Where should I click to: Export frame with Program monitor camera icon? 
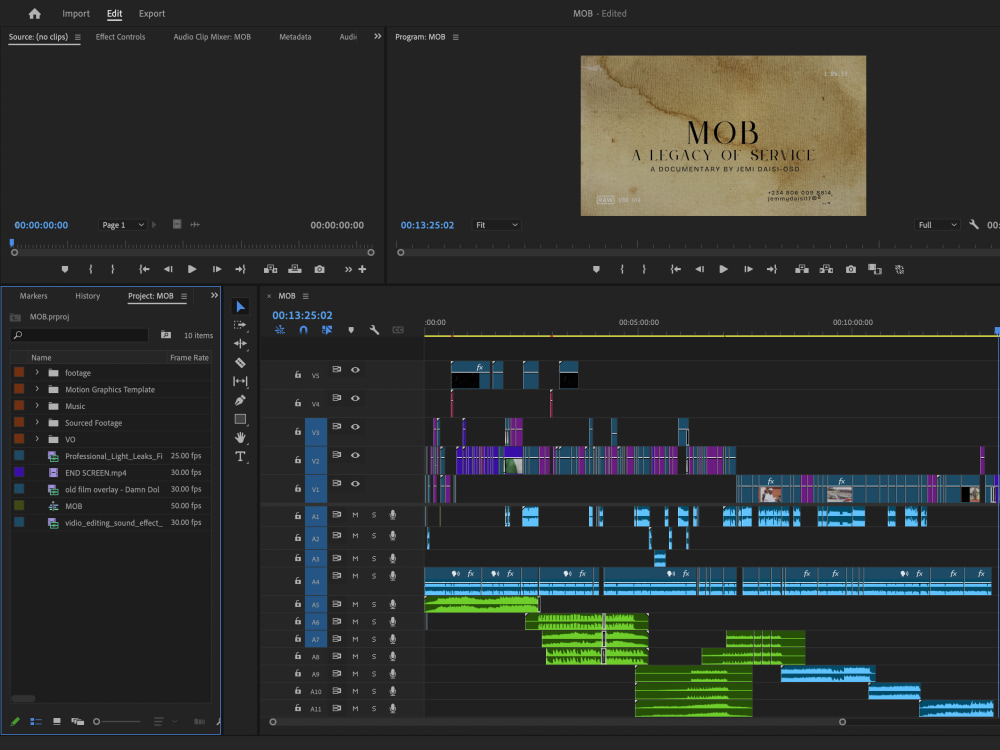tap(851, 270)
